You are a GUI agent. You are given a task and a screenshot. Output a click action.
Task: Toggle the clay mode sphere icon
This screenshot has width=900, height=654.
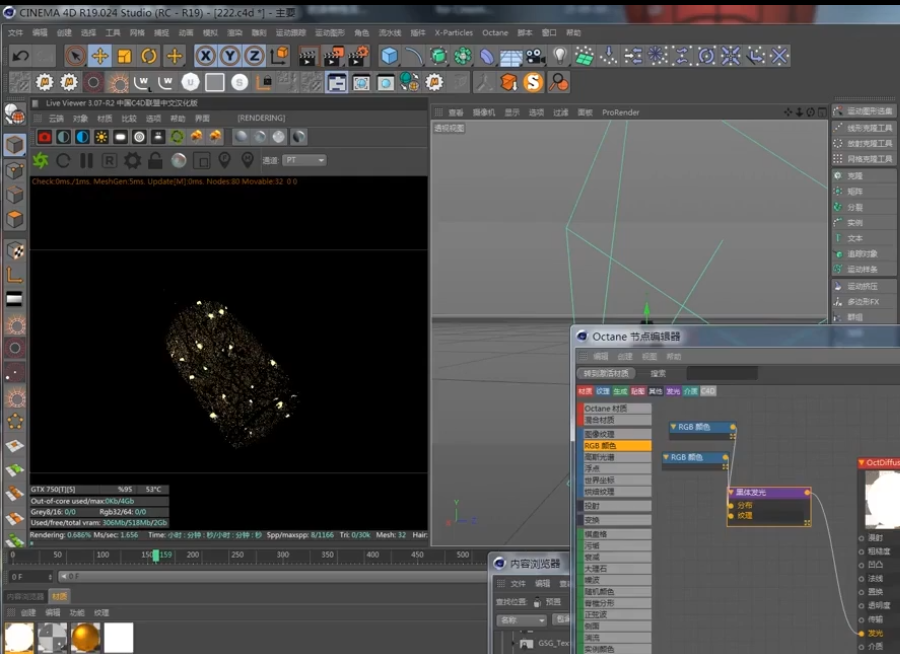(x=179, y=160)
